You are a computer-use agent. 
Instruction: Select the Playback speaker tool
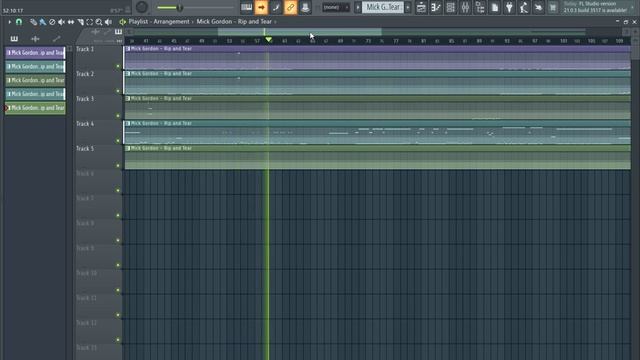coord(108,22)
